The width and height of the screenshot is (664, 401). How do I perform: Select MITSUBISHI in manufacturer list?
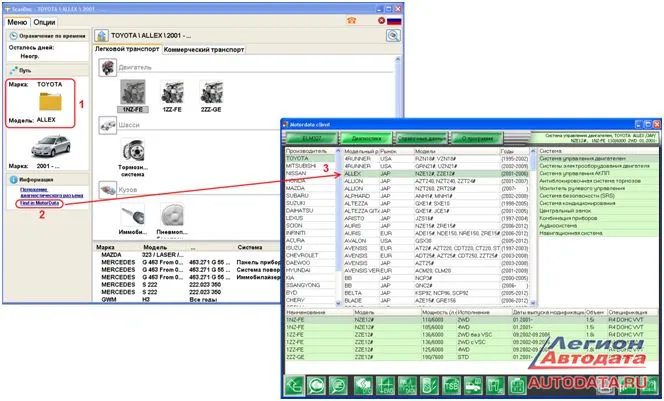click(x=310, y=166)
